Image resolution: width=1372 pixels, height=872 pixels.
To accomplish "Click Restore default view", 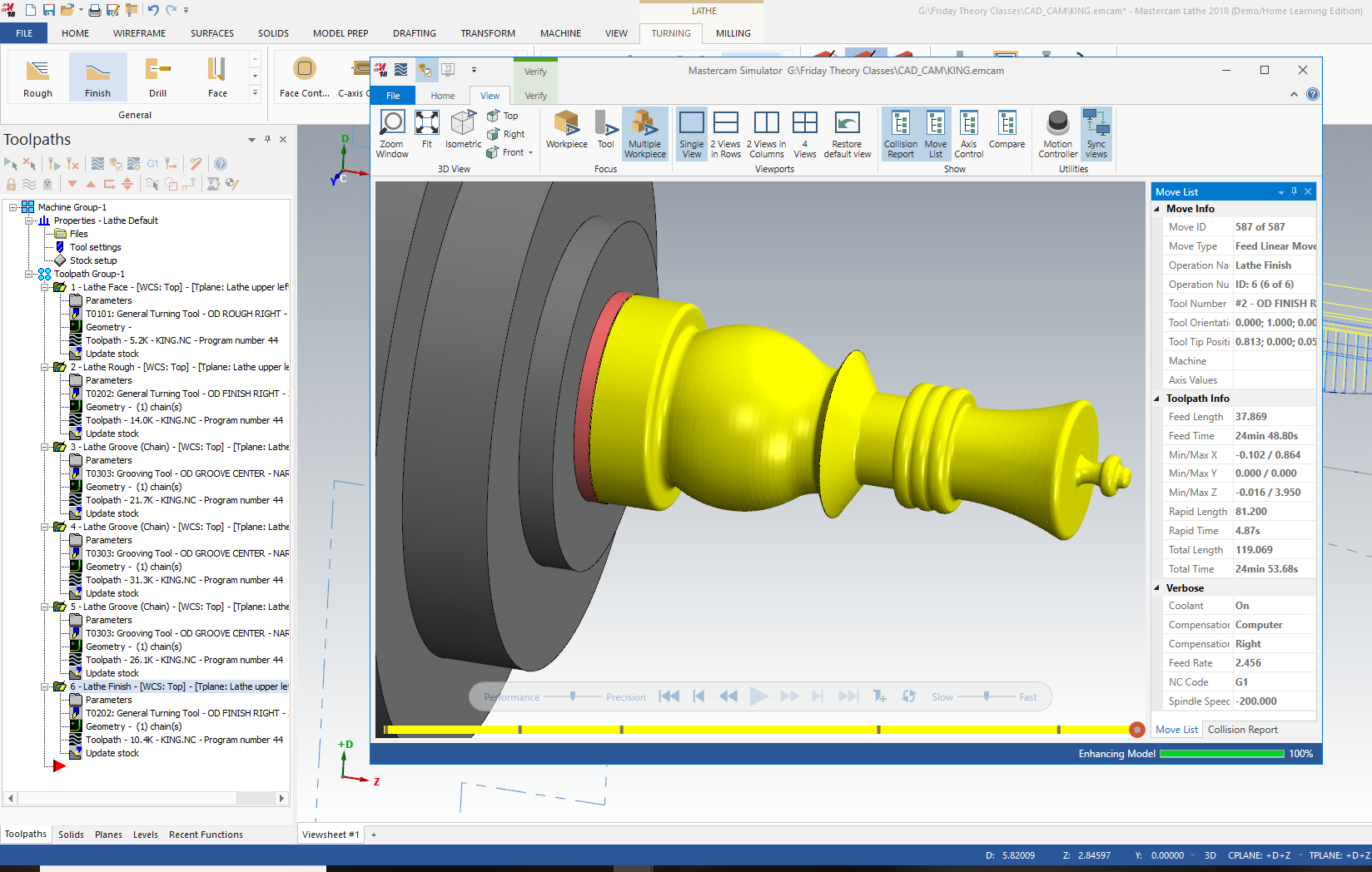I will [847, 133].
